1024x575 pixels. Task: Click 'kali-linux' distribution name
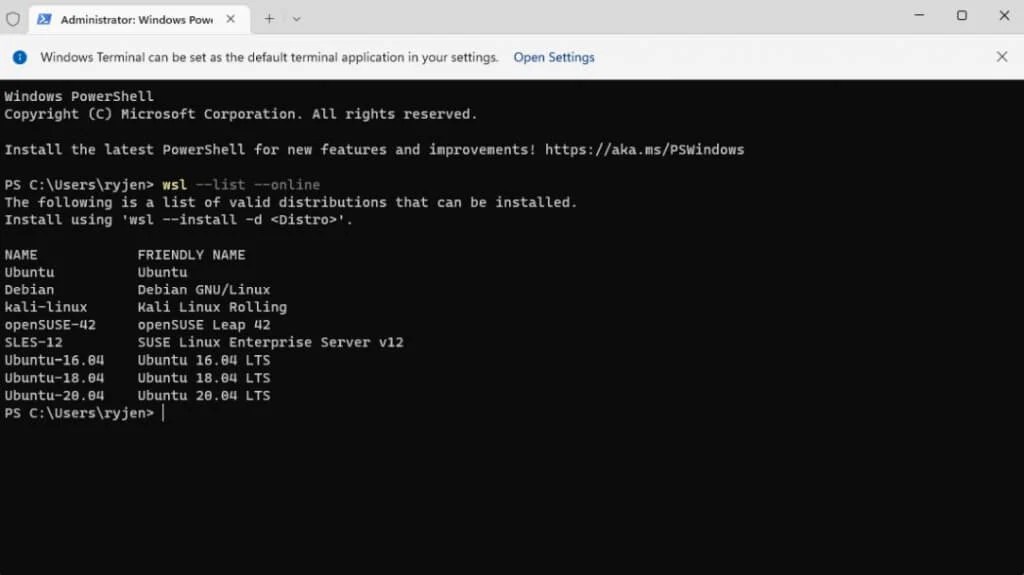(46, 307)
